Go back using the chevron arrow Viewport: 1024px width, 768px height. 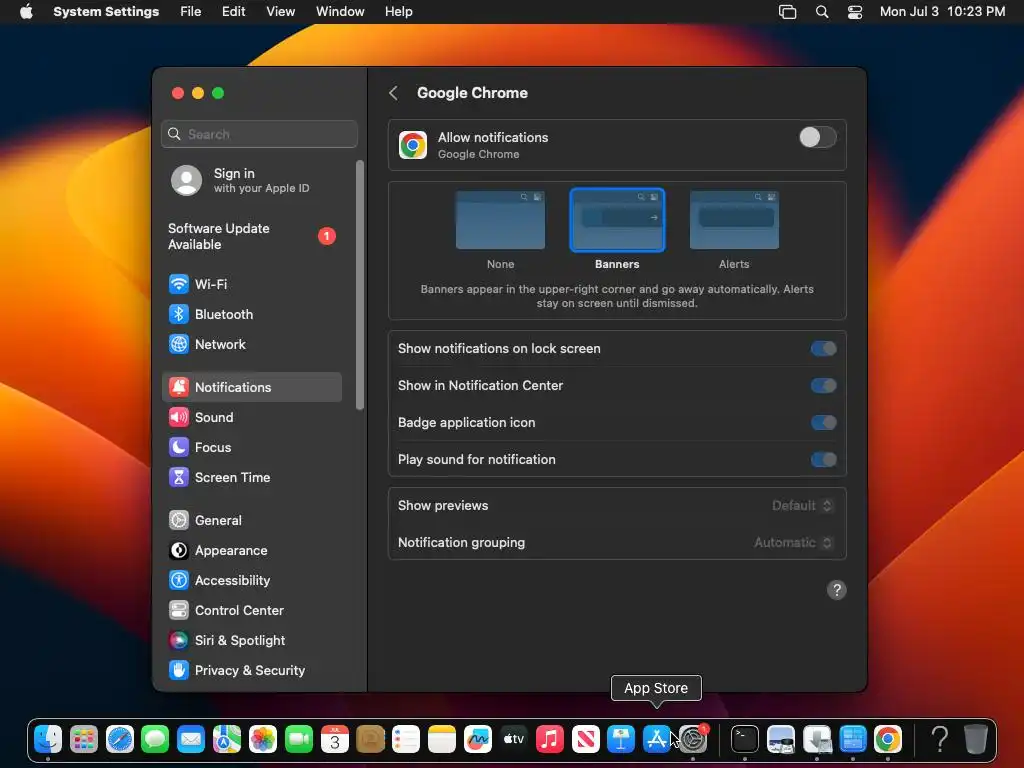coord(393,93)
